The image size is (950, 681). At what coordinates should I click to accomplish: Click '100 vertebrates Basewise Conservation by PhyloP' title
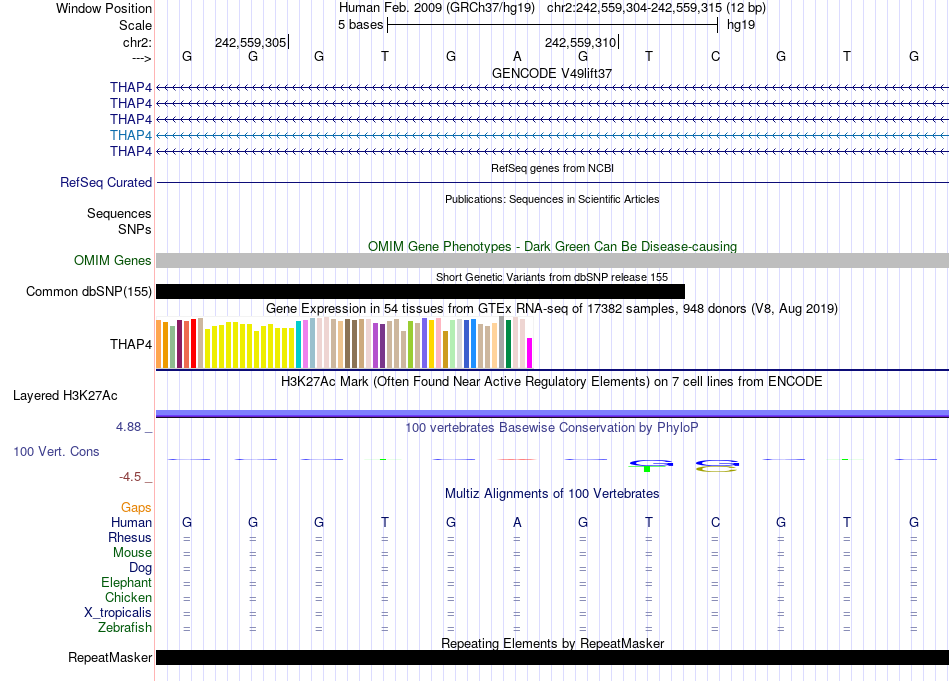[x=552, y=428]
